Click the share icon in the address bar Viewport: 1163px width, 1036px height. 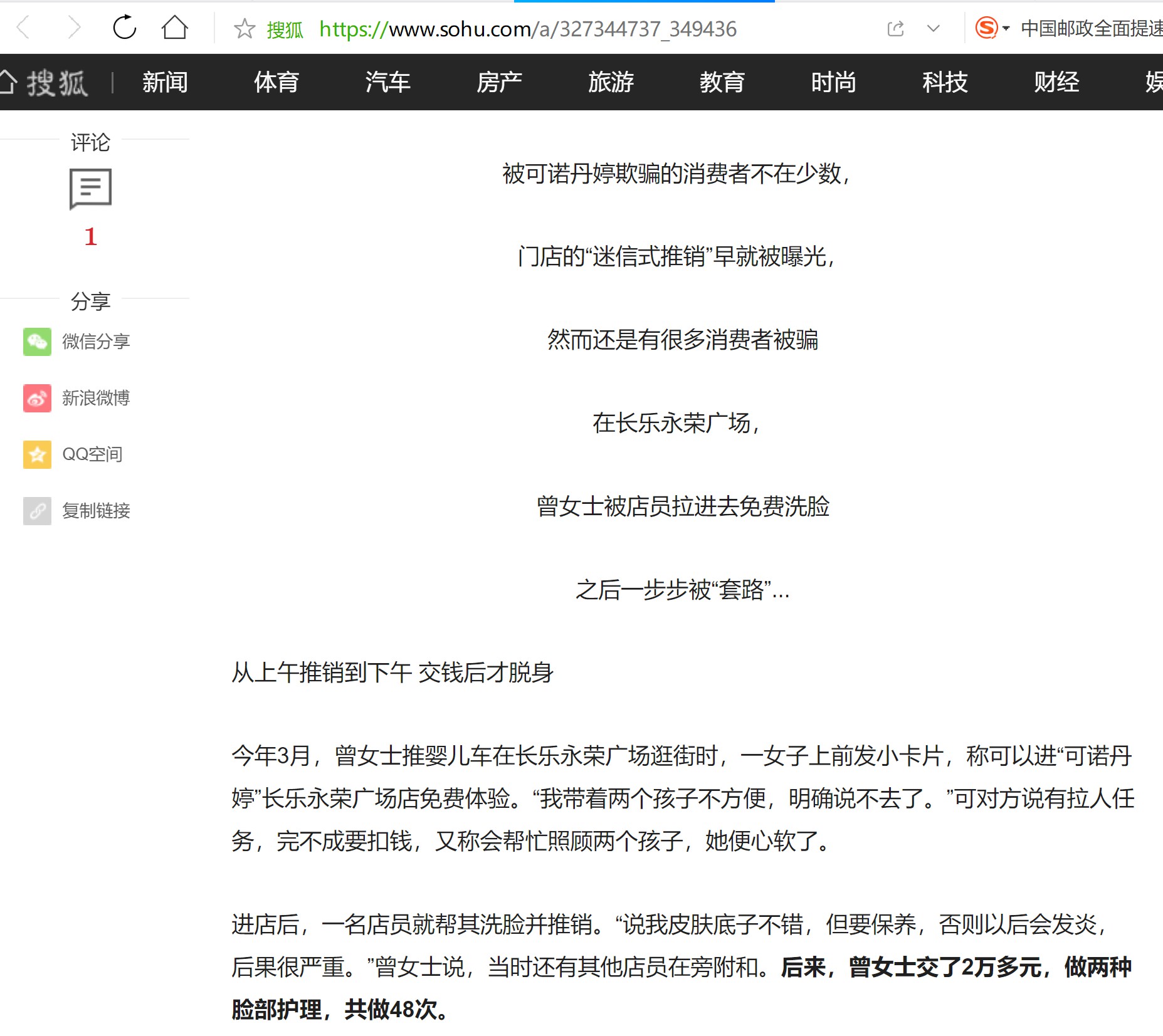pyautogui.click(x=896, y=28)
